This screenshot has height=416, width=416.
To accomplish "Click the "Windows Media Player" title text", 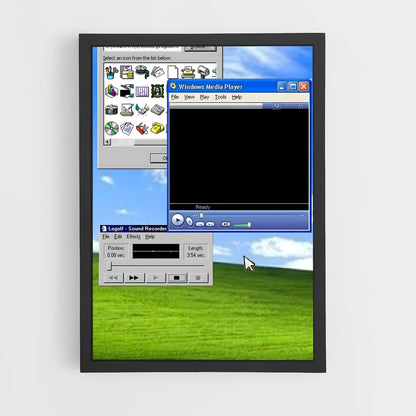I will [x=210, y=87].
